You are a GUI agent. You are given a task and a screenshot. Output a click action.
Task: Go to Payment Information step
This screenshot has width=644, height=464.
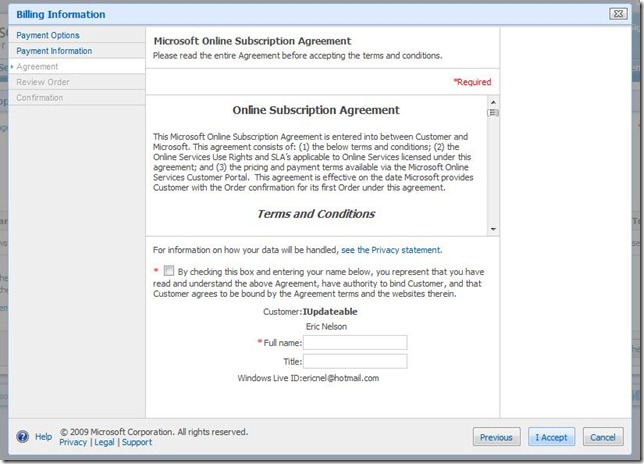pos(54,51)
